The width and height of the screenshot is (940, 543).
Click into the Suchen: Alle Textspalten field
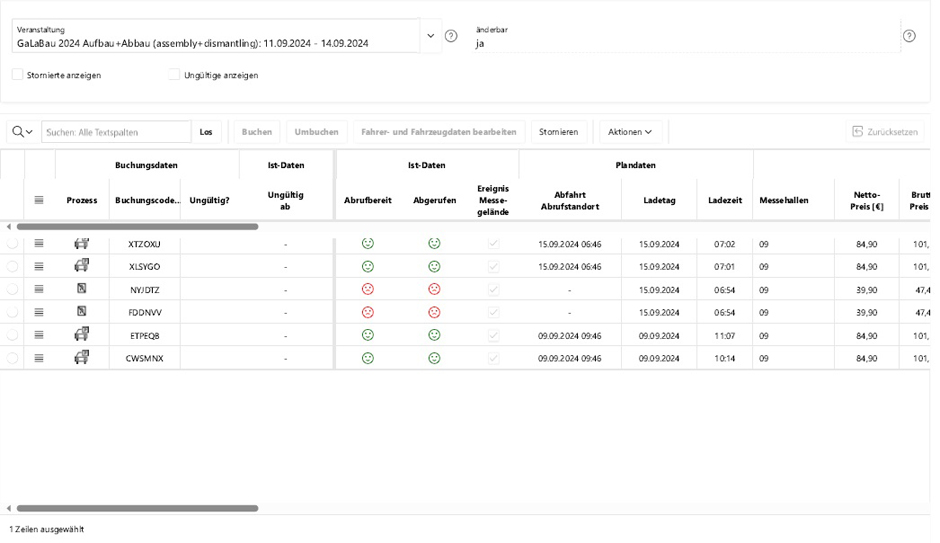116,132
